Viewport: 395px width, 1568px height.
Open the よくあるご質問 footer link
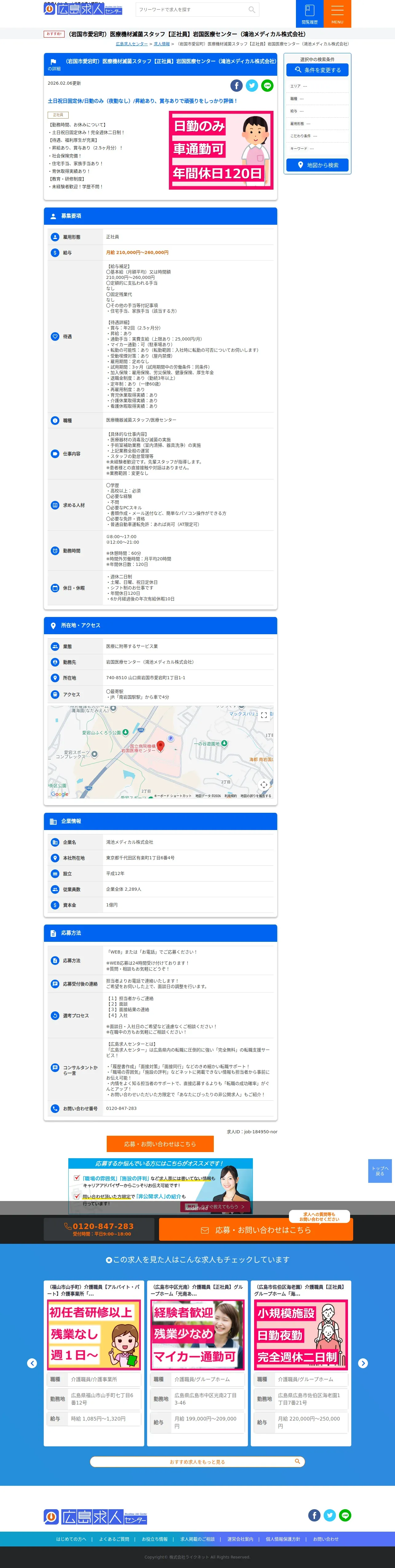tap(114, 1539)
